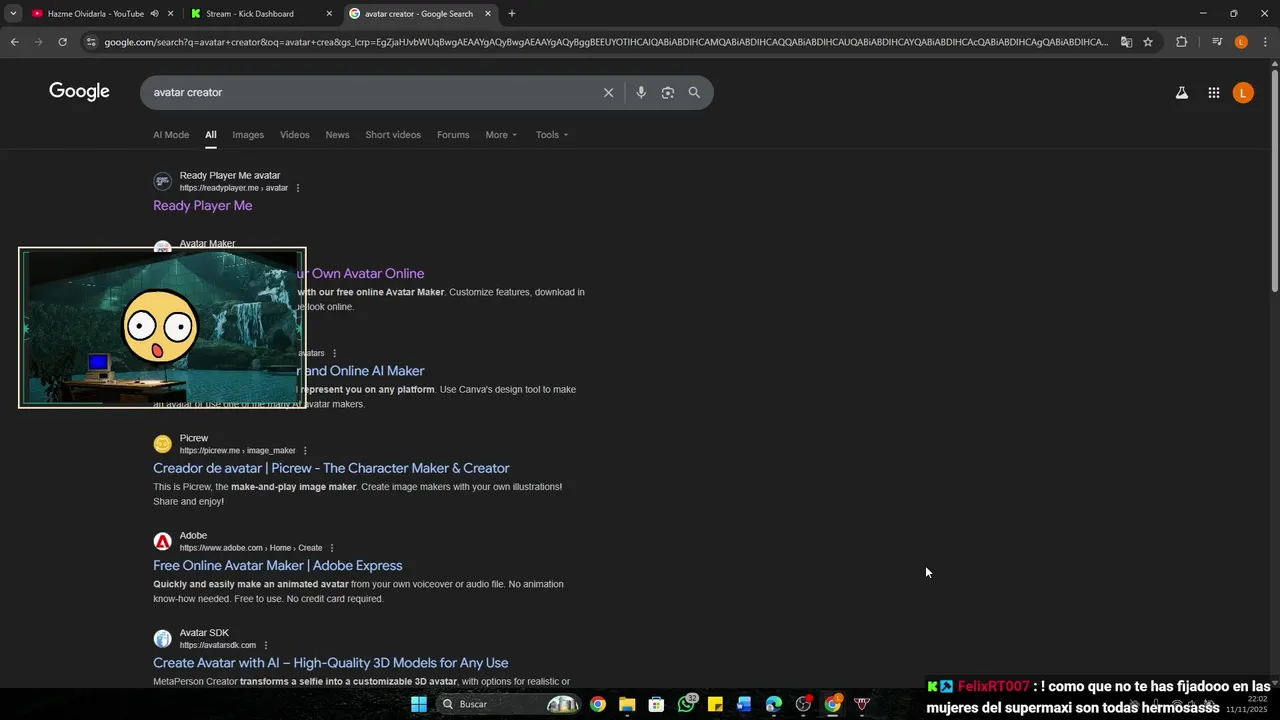Open the Chrome profile avatar in toolbar
Screen dimensions: 1280x720
(x=1241, y=42)
